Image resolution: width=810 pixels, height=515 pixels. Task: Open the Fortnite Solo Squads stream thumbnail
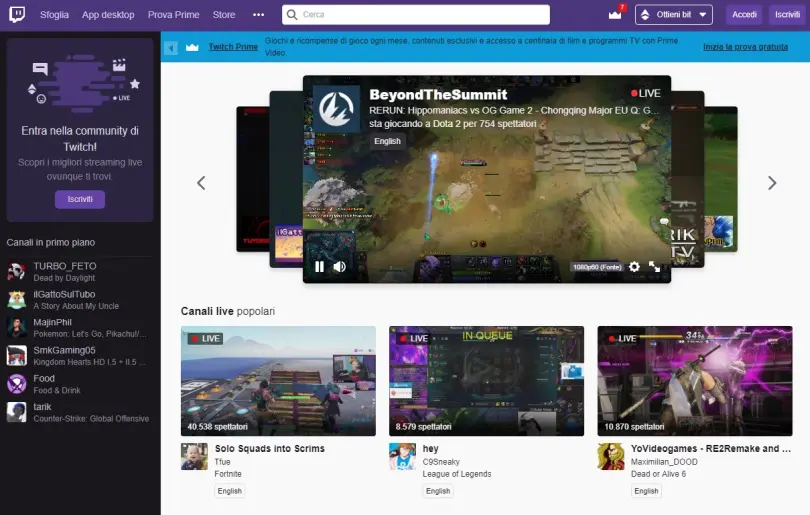pyautogui.click(x=278, y=381)
